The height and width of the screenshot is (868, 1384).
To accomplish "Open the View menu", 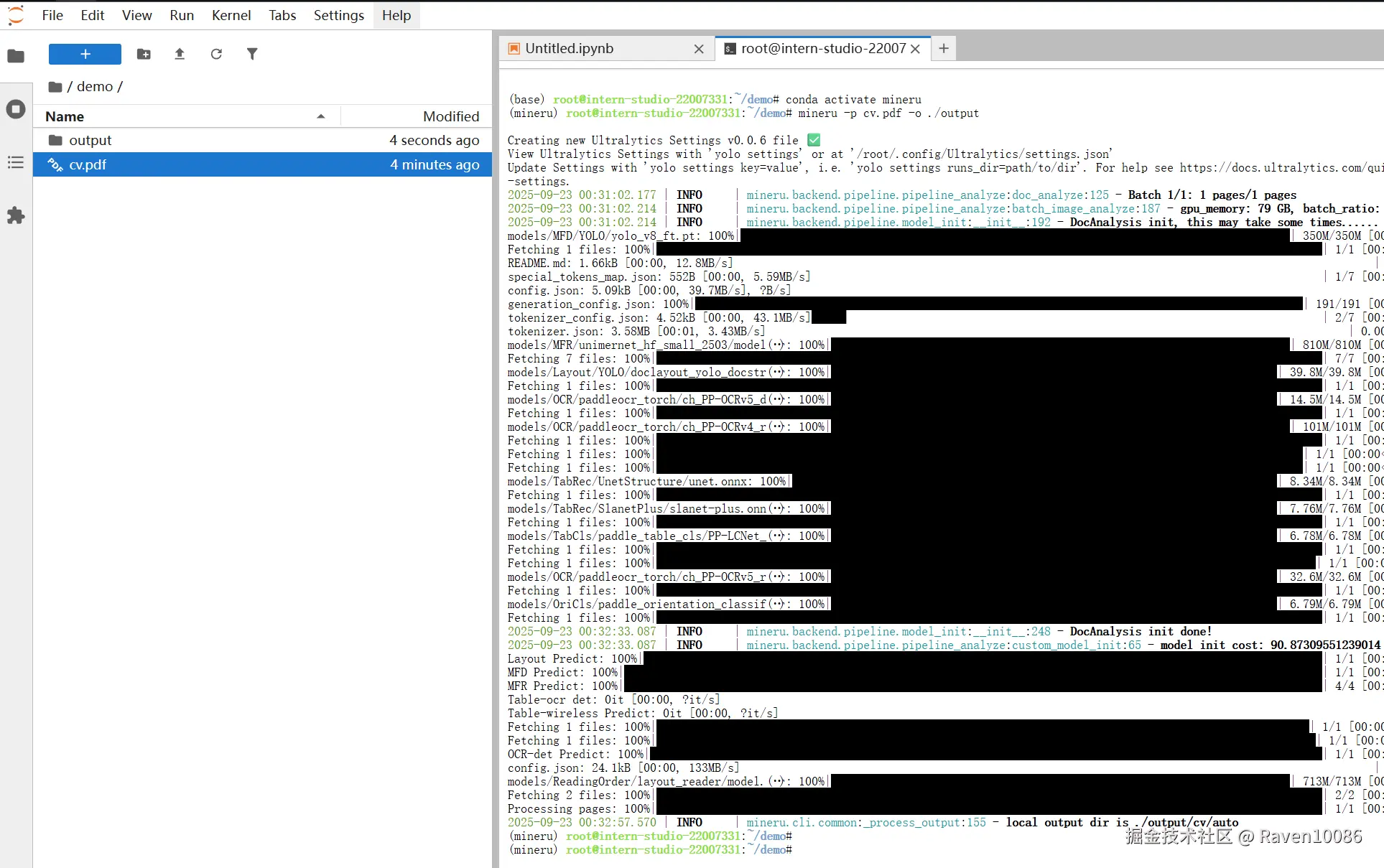I will pyautogui.click(x=136, y=15).
